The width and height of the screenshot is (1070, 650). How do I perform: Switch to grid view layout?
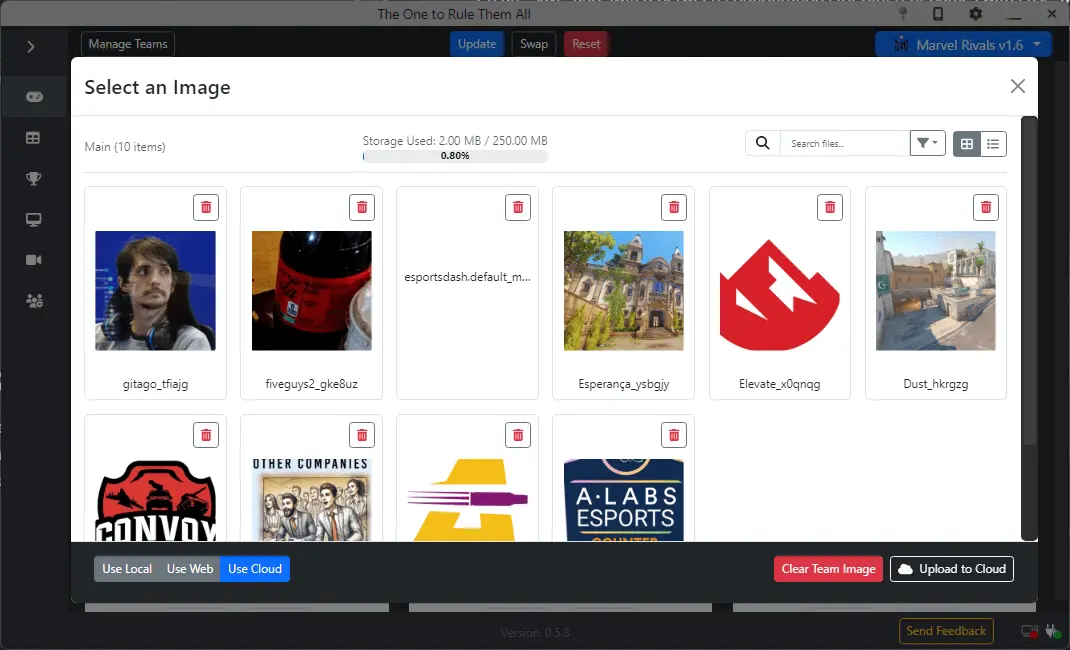coord(966,144)
